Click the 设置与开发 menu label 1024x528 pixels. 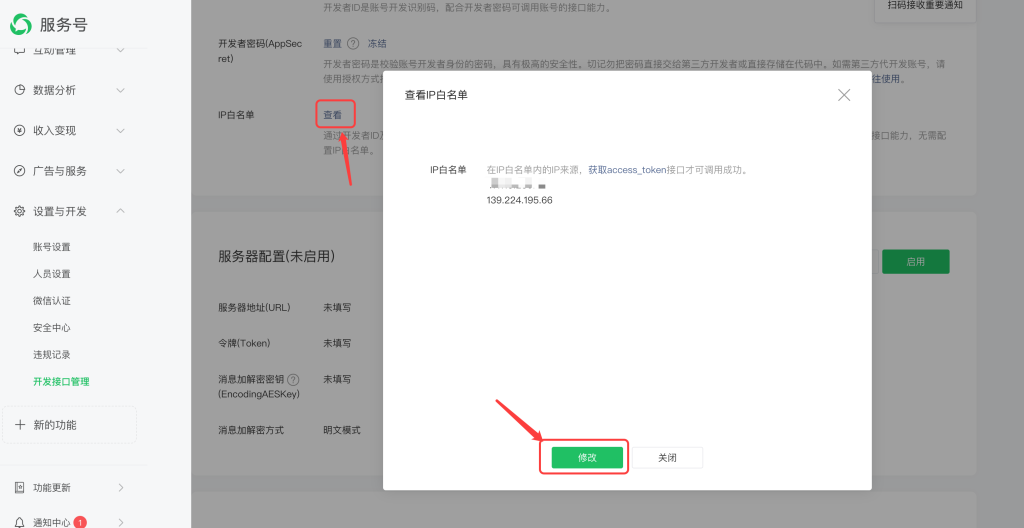59,212
